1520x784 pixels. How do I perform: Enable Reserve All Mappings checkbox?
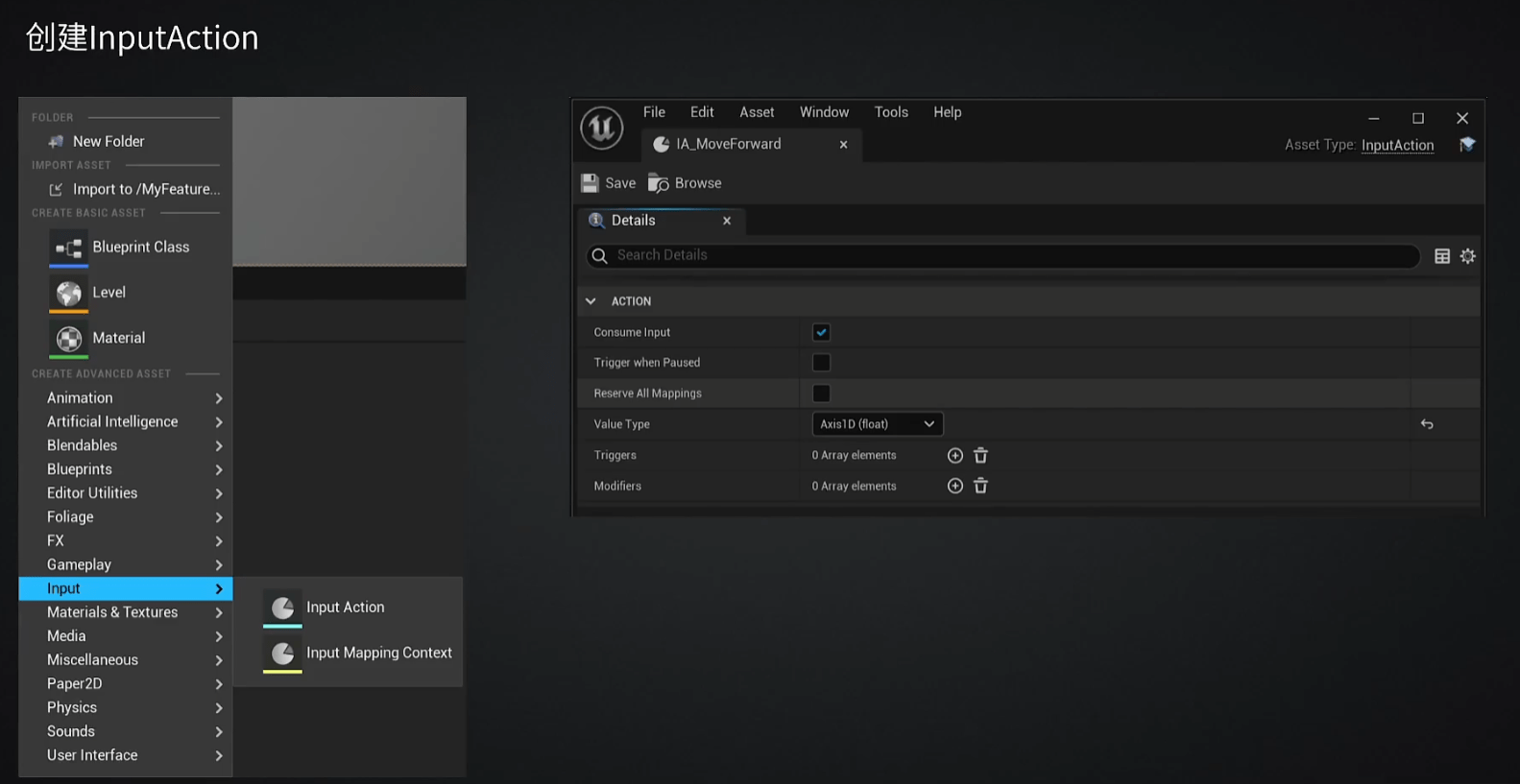click(x=821, y=393)
